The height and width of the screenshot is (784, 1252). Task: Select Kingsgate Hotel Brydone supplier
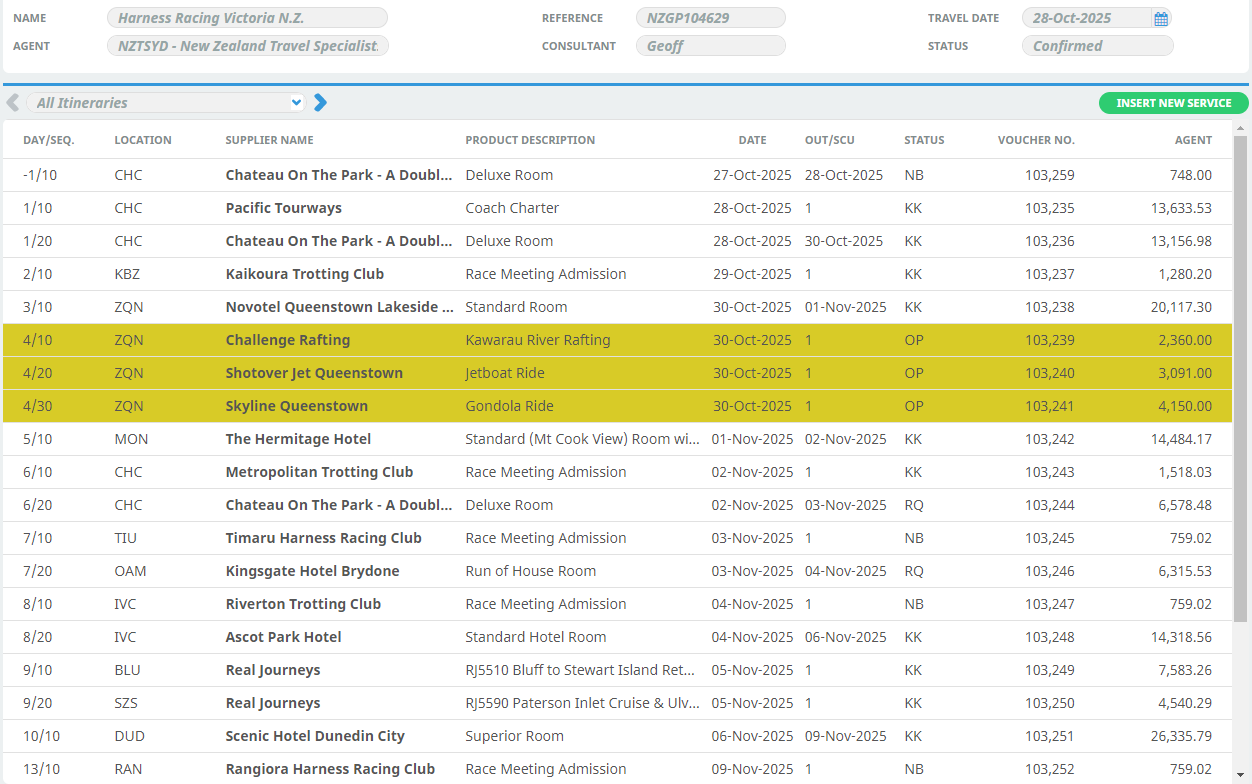[313, 571]
